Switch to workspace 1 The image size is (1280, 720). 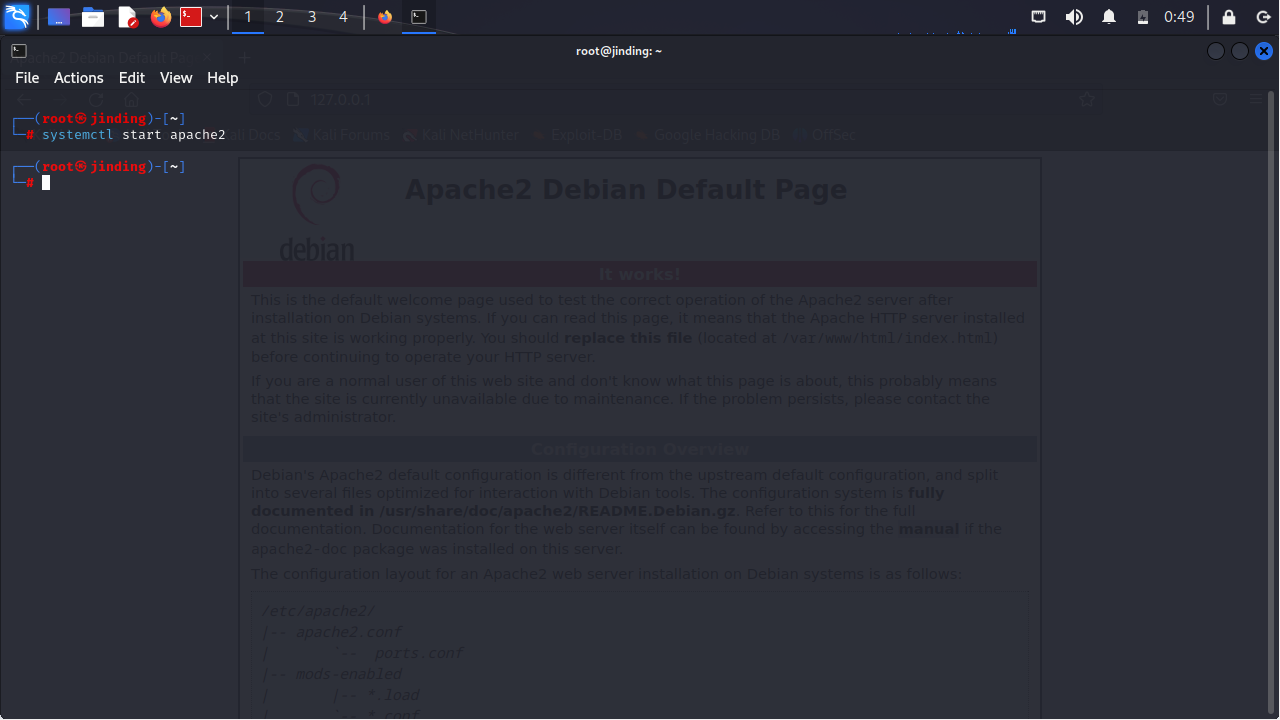[x=248, y=17]
